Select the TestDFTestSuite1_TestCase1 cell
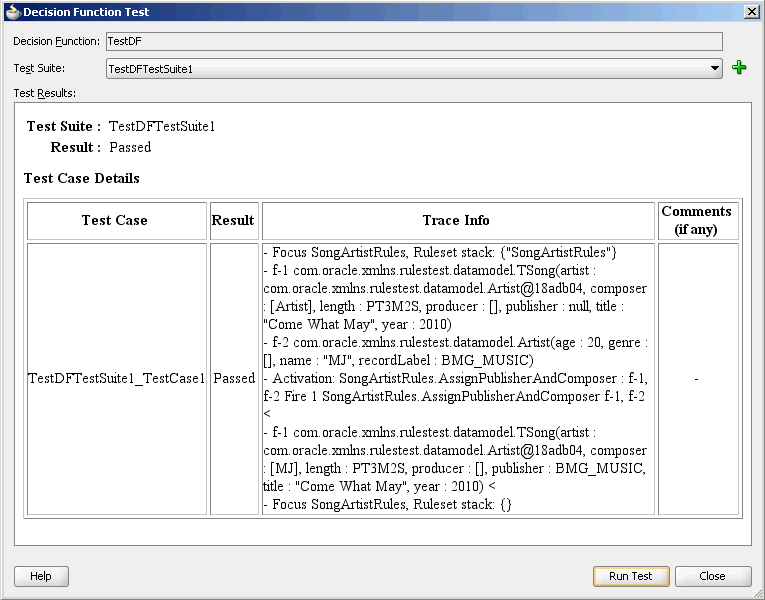Viewport: 765px width, 600px height. (117, 379)
